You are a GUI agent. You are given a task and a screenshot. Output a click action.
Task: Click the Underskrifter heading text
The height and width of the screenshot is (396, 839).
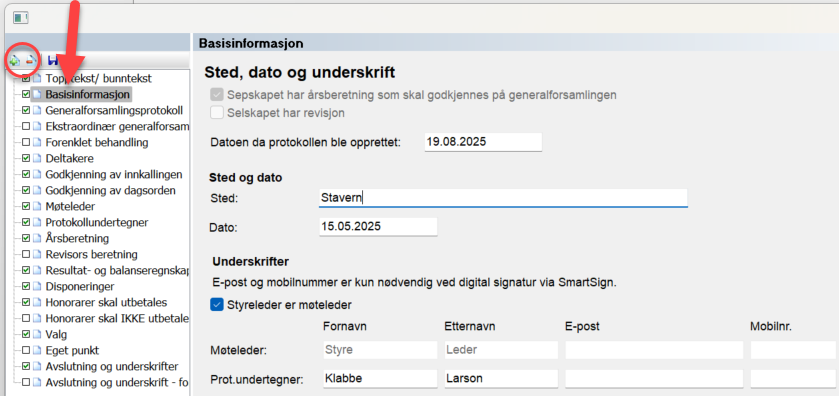pos(251,262)
